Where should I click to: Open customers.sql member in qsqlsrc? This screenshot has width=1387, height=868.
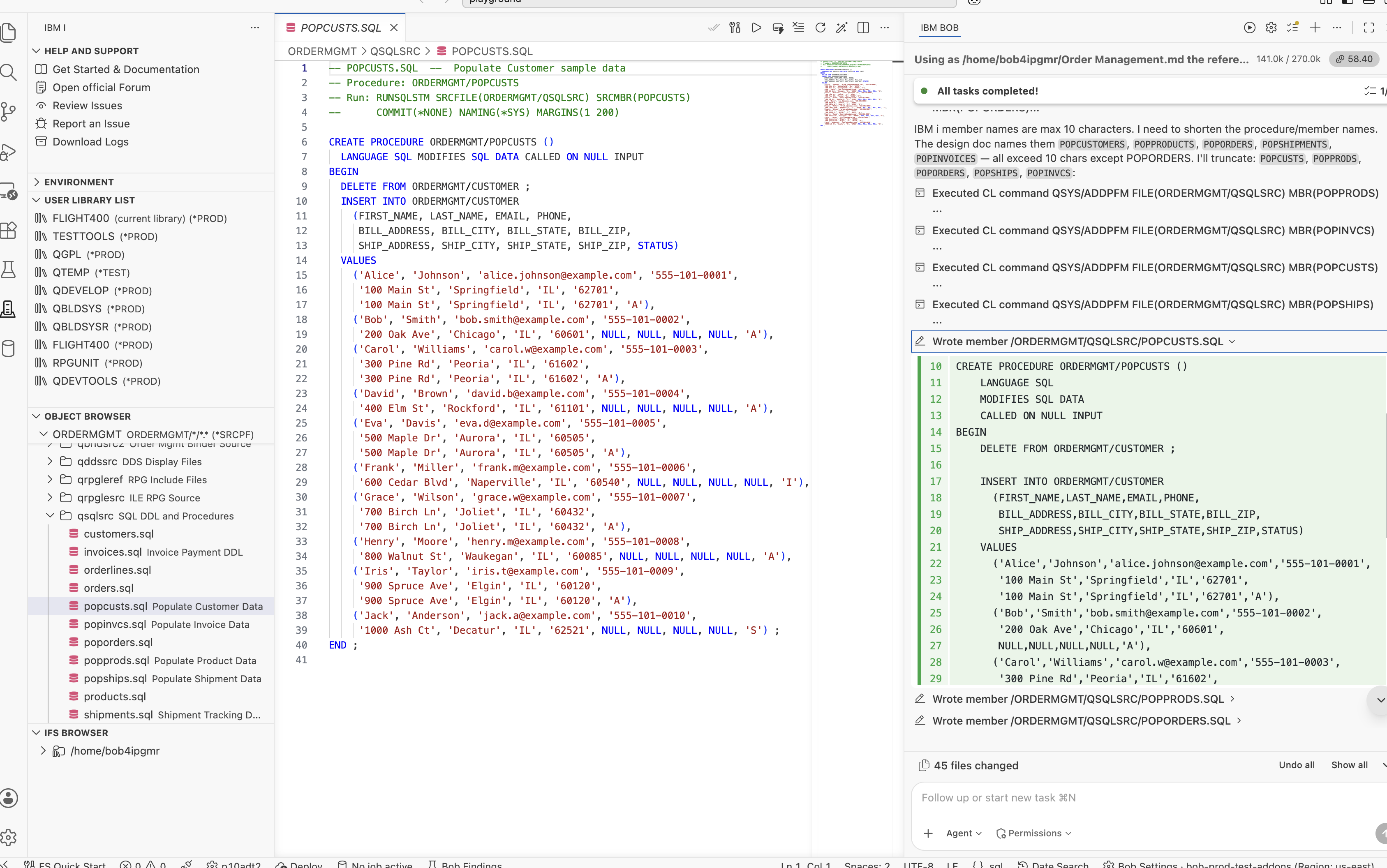pyautogui.click(x=118, y=534)
